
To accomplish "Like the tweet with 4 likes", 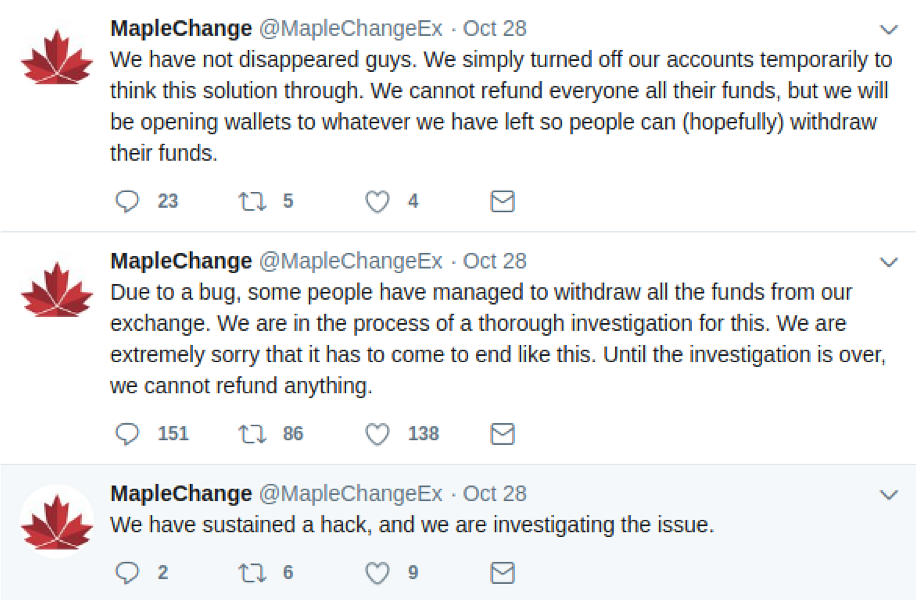I will pos(377,202).
